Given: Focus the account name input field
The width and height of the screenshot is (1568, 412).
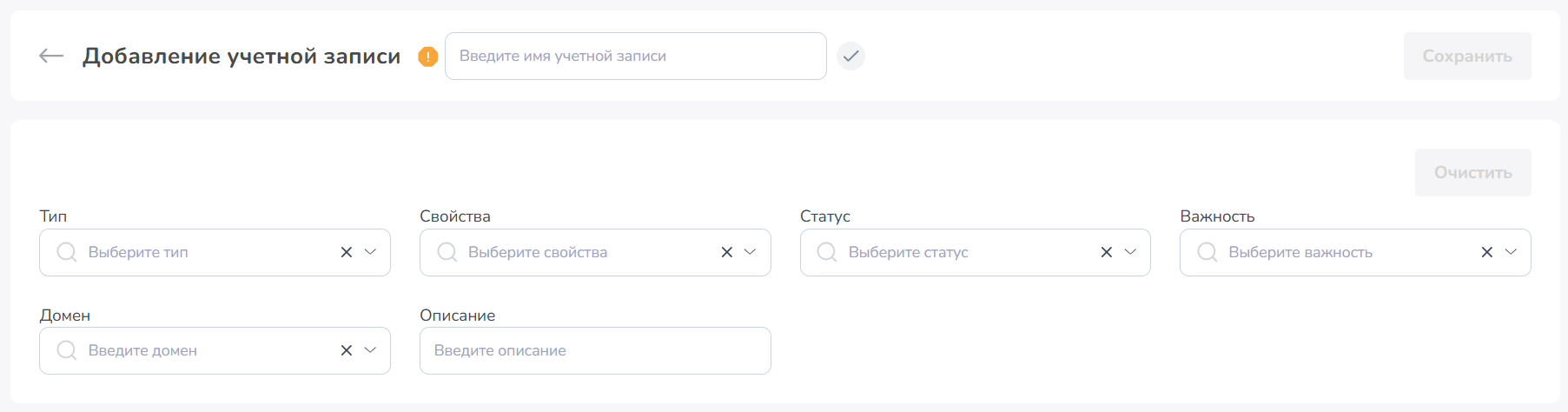Looking at the screenshot, I should point(636,56).
